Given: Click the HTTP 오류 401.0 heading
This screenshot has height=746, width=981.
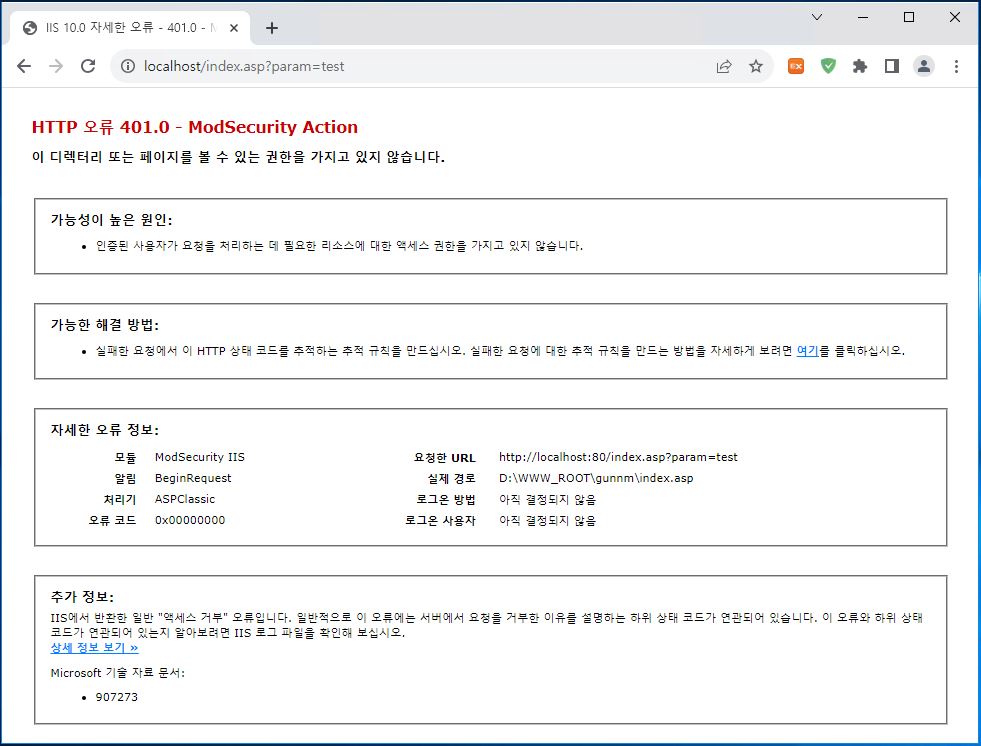Looking at the screenshot, I should pyautogui.click(x=195, y=127).
